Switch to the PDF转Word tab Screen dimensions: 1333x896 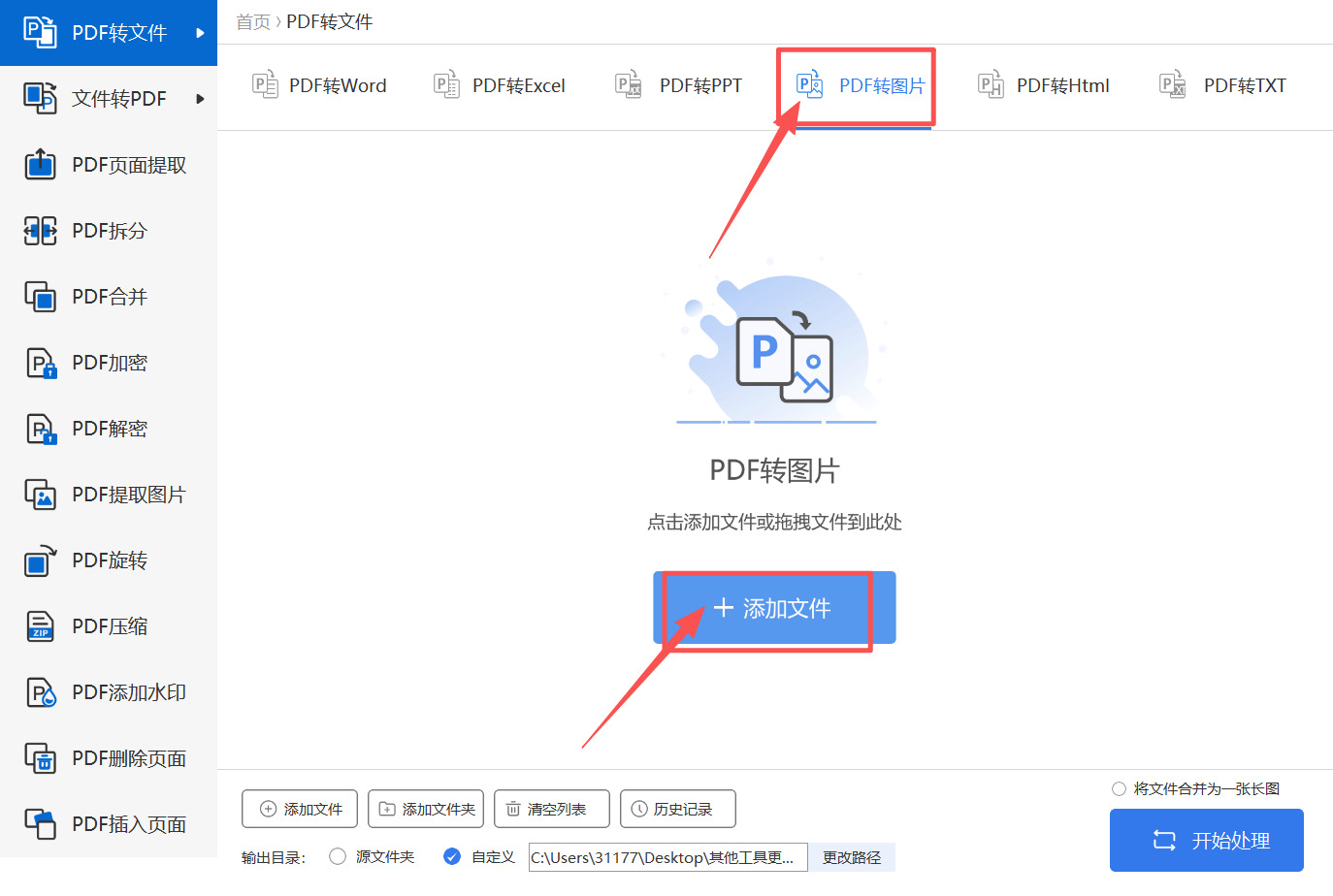click(x=319, y=85)
